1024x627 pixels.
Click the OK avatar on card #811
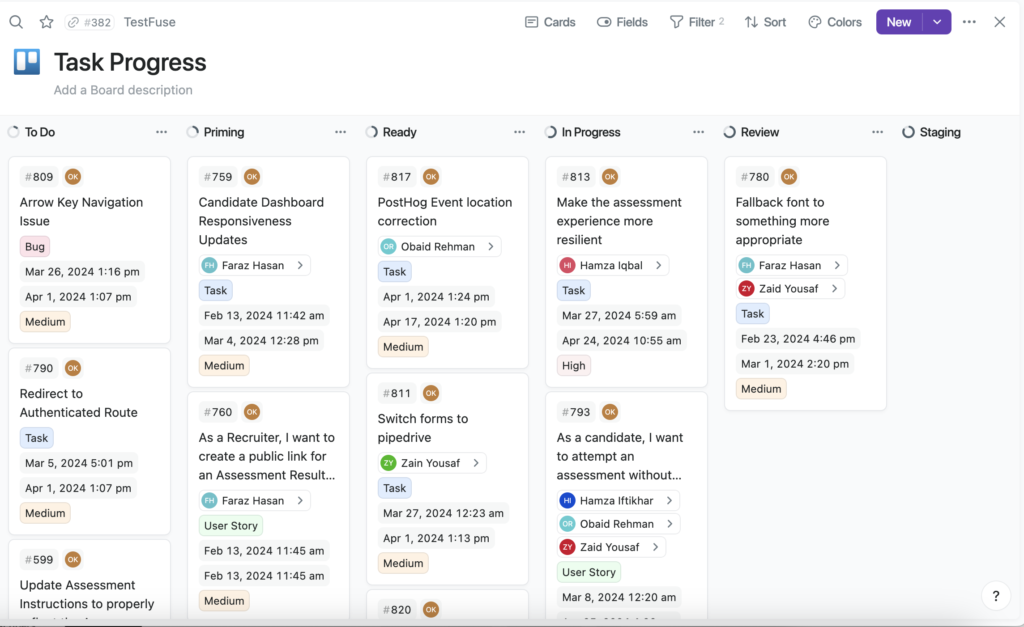click(x=430, y=393)
